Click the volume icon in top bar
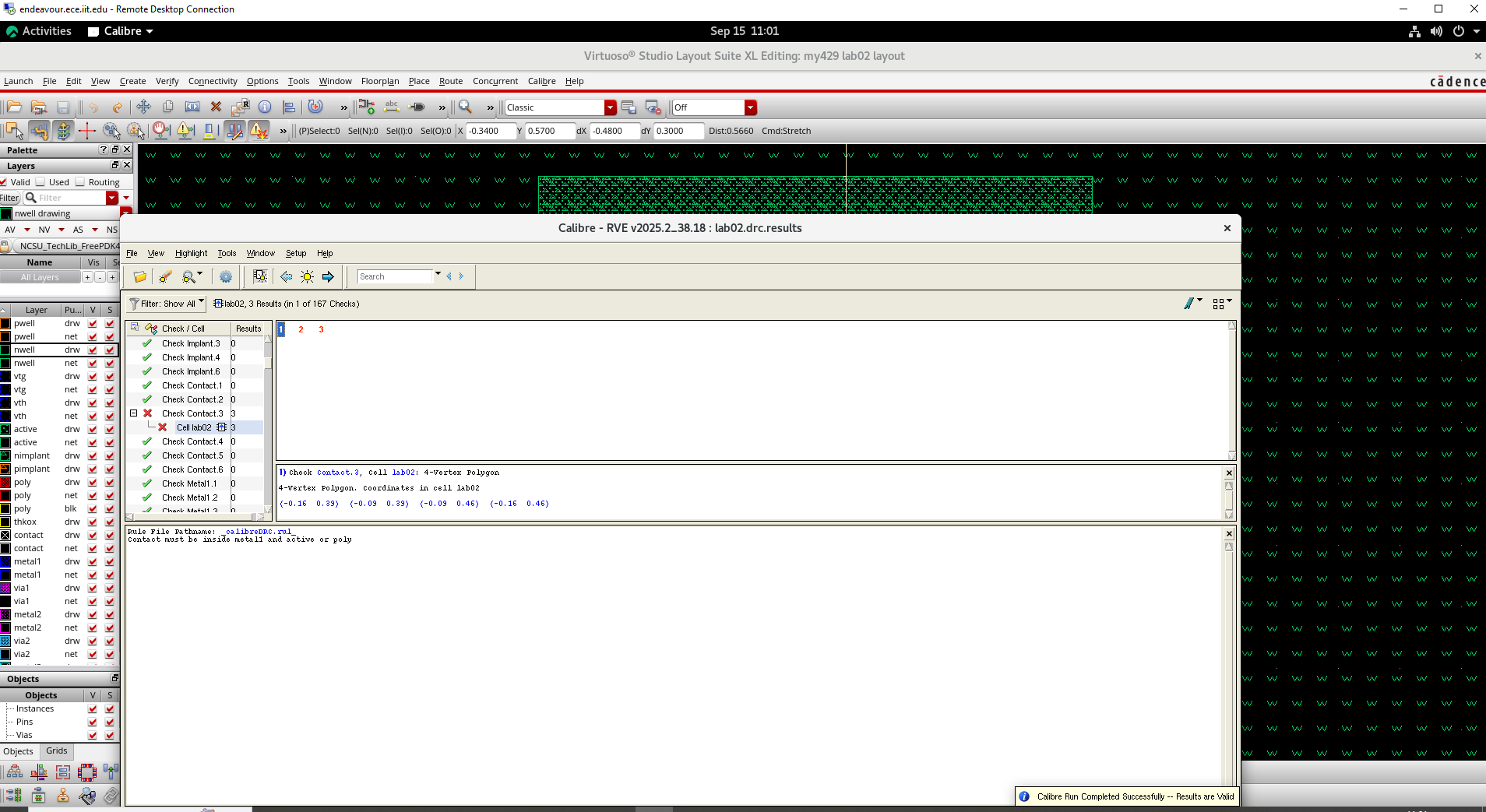 pyautogui.click(x=1436, y=31)
